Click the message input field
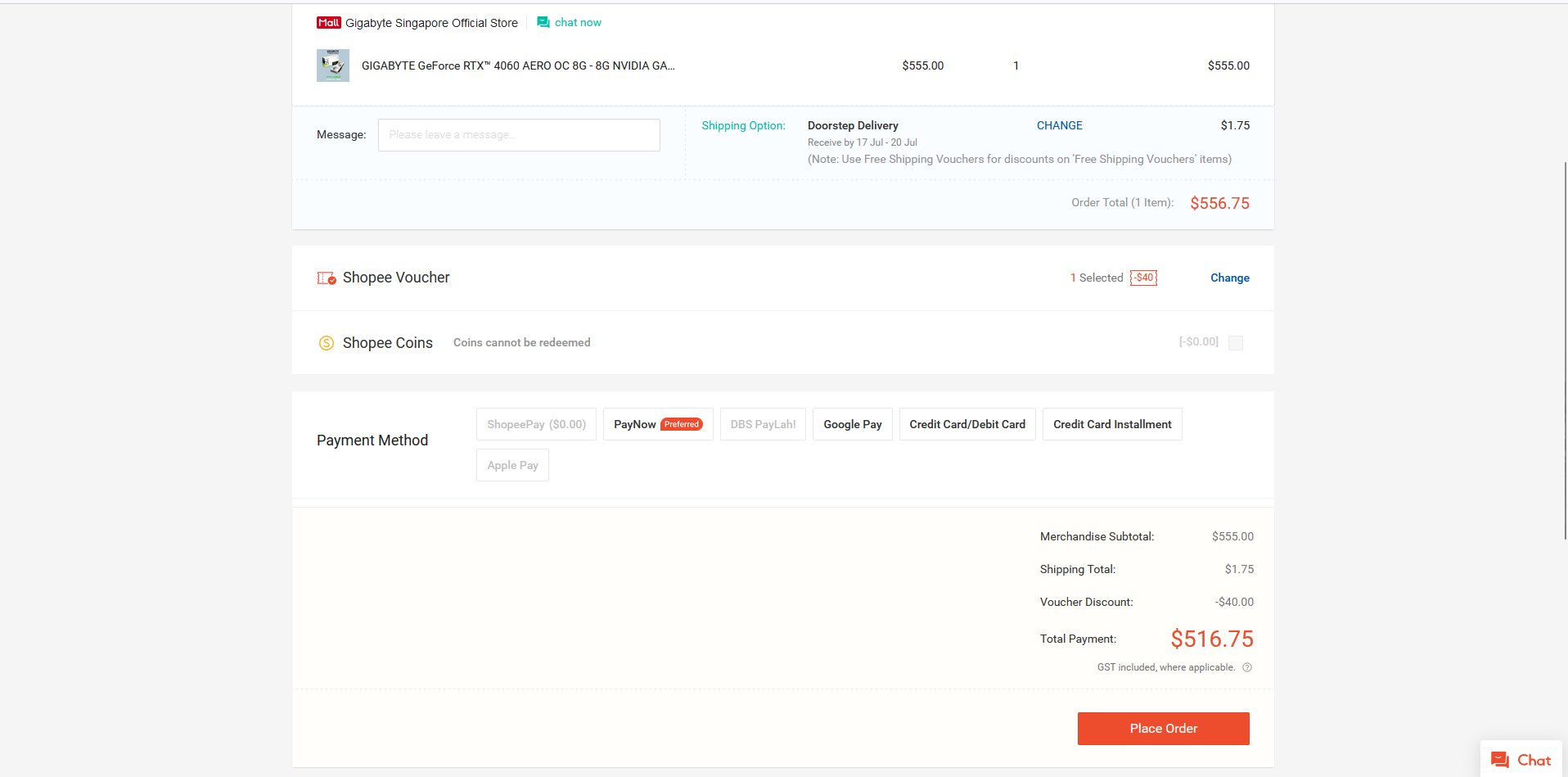This screenshot has width=1568, height=777. [519, 135]
